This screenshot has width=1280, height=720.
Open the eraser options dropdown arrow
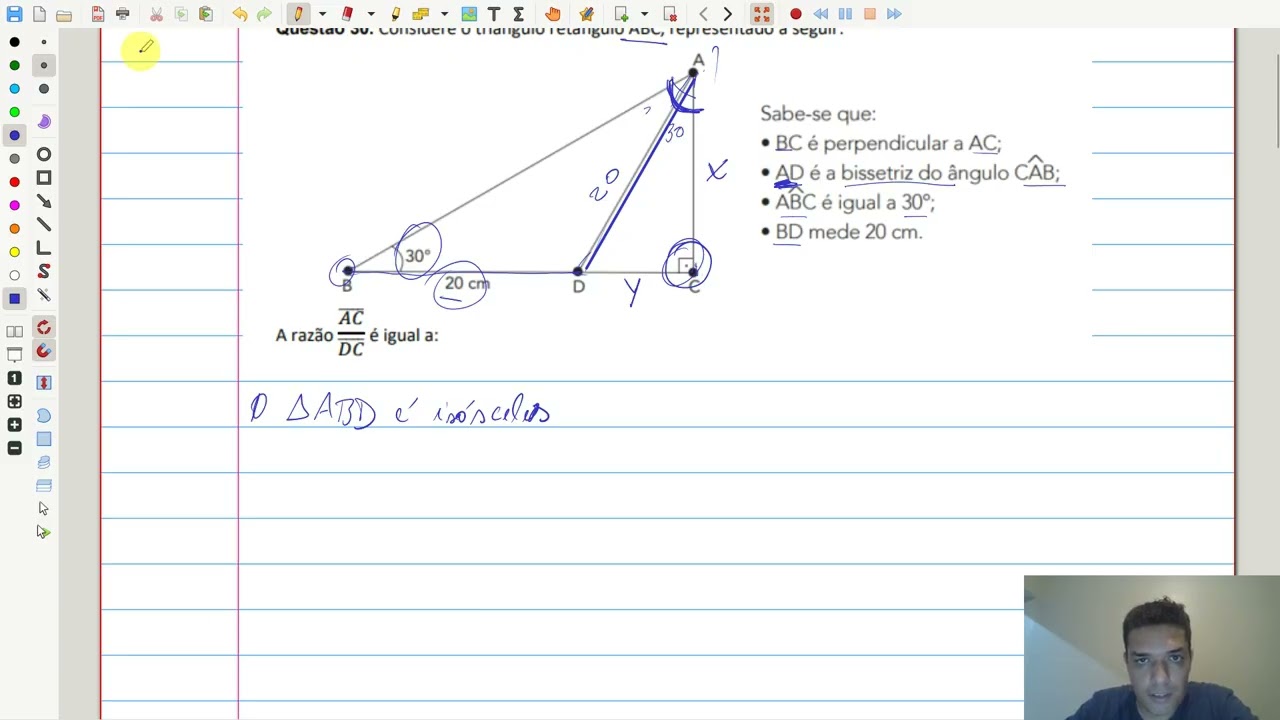(x=371, y=14)
